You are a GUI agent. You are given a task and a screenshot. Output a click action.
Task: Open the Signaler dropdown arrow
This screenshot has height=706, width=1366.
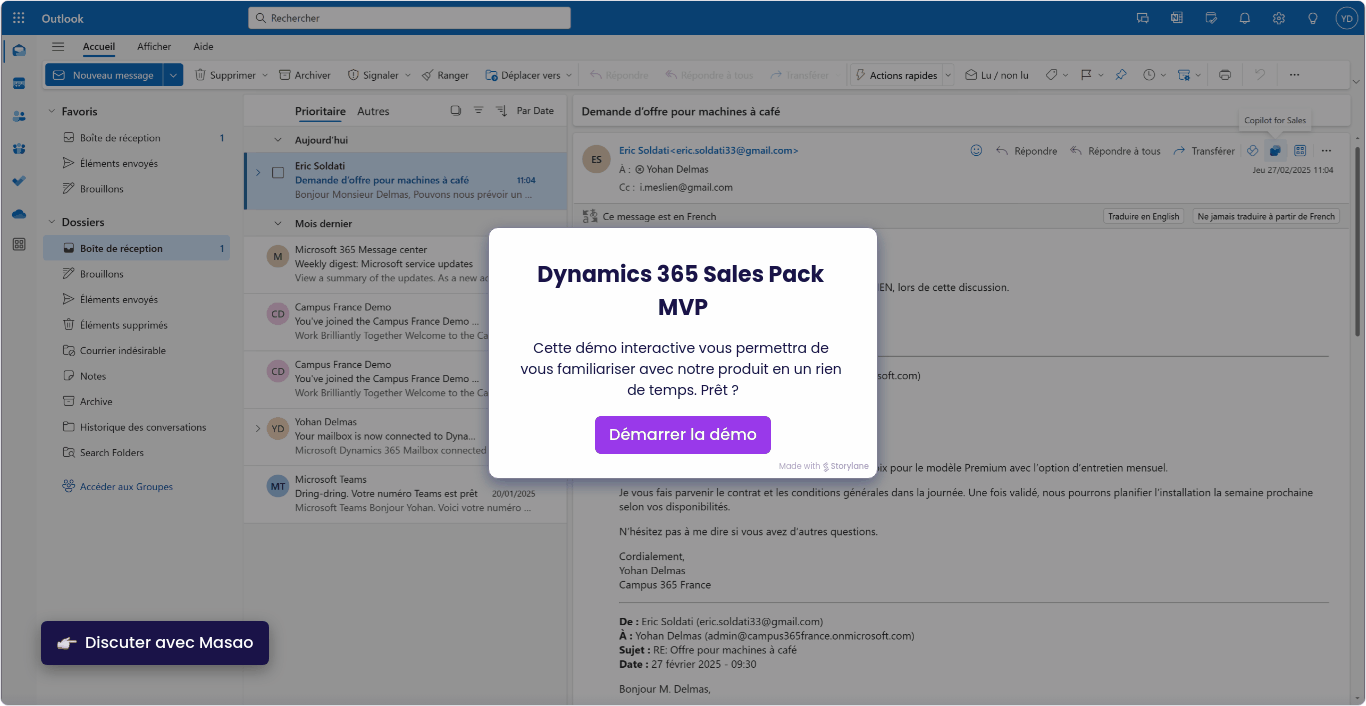pyautogui.click(x=408, y=75)
